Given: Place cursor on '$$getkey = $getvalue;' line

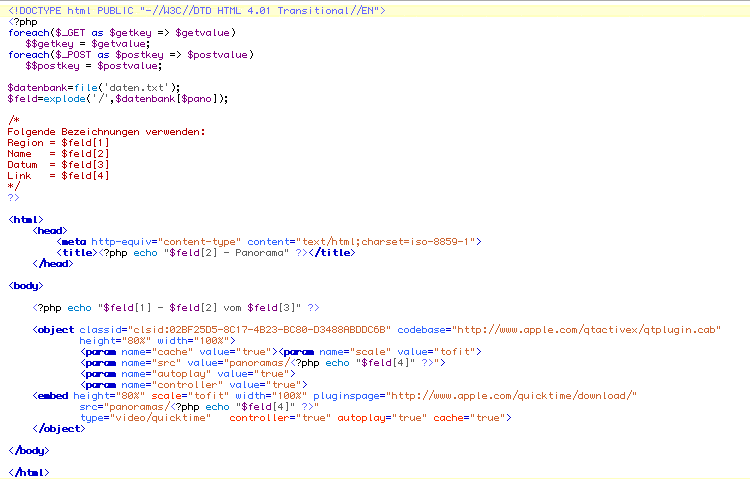Looking at the screenshot, I should tap(88, 44).
